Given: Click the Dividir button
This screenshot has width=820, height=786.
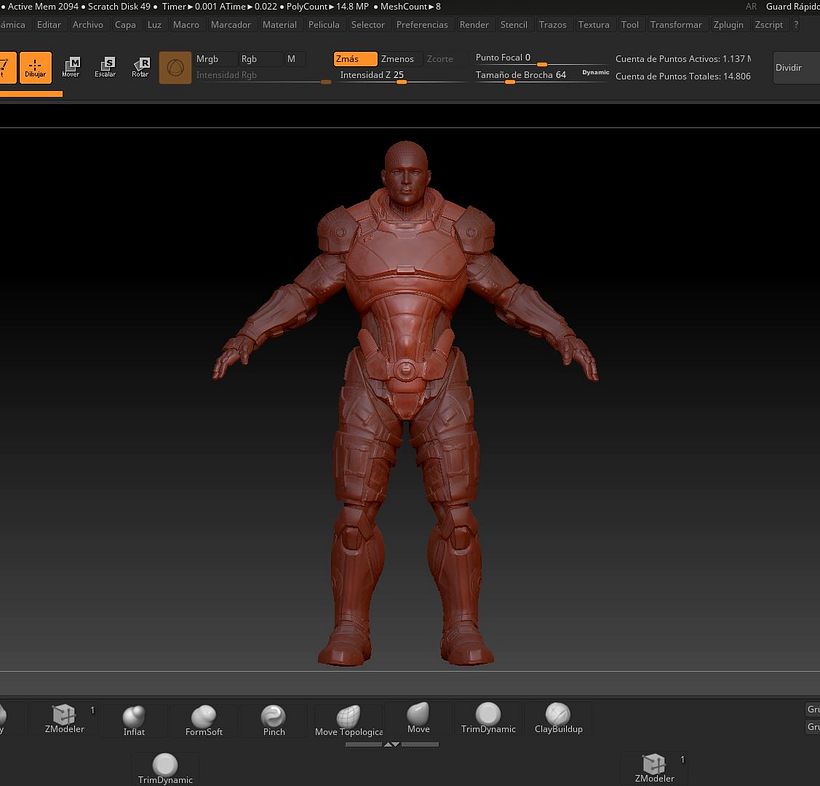Looking at the screenshot, I should tap(796, 67).
